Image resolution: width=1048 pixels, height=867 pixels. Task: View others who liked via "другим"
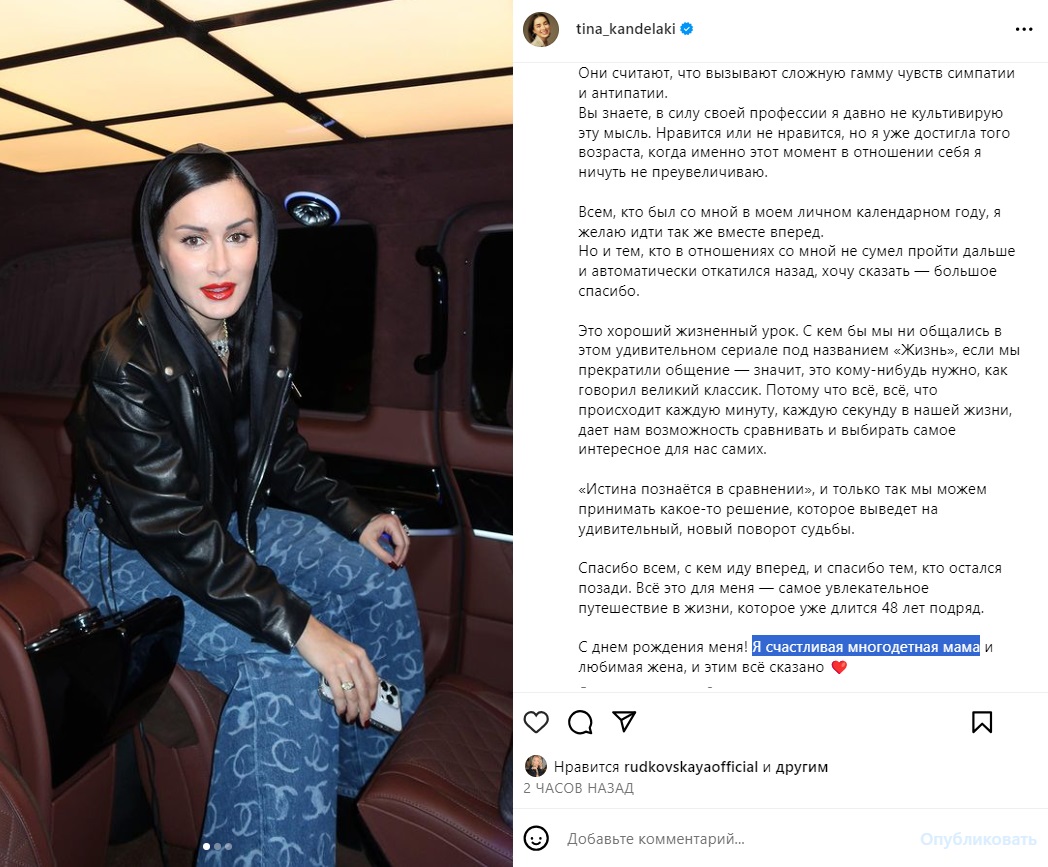click(x=801, y=767)
